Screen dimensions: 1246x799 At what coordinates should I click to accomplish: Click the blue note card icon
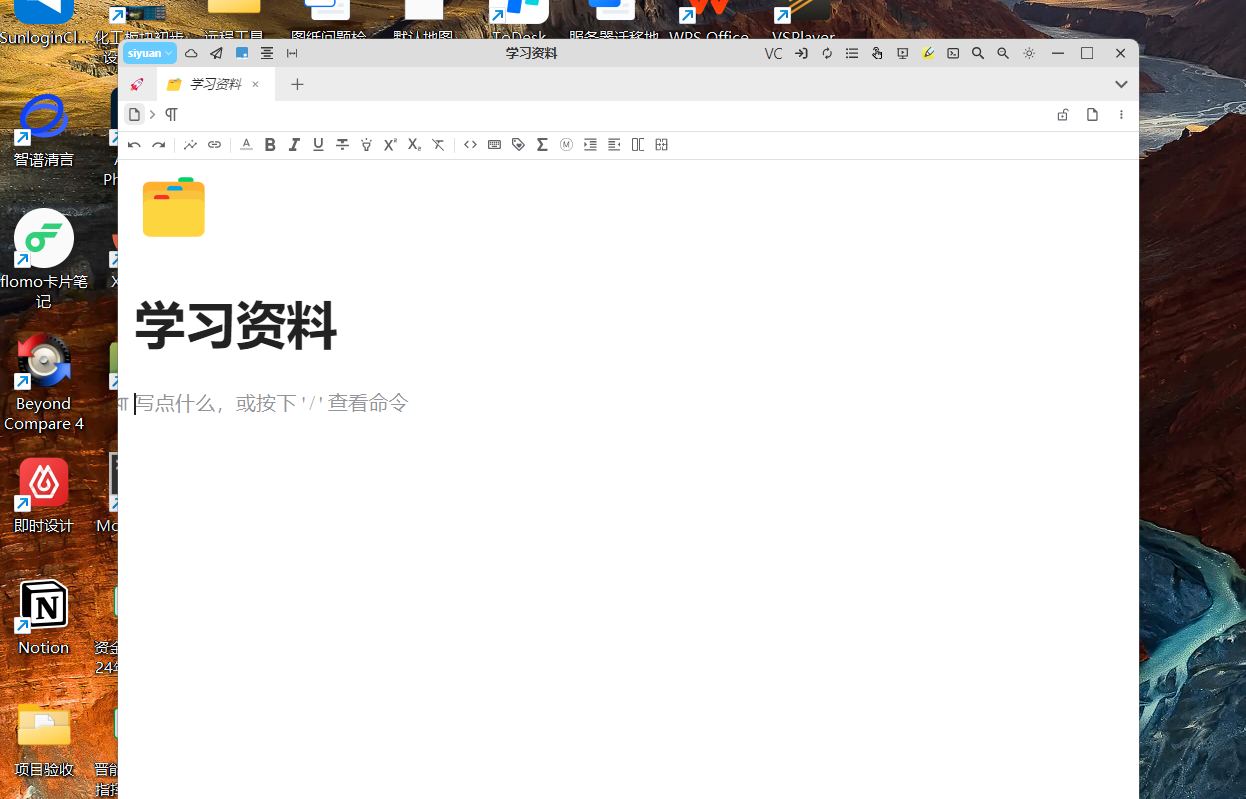point(242,53)
